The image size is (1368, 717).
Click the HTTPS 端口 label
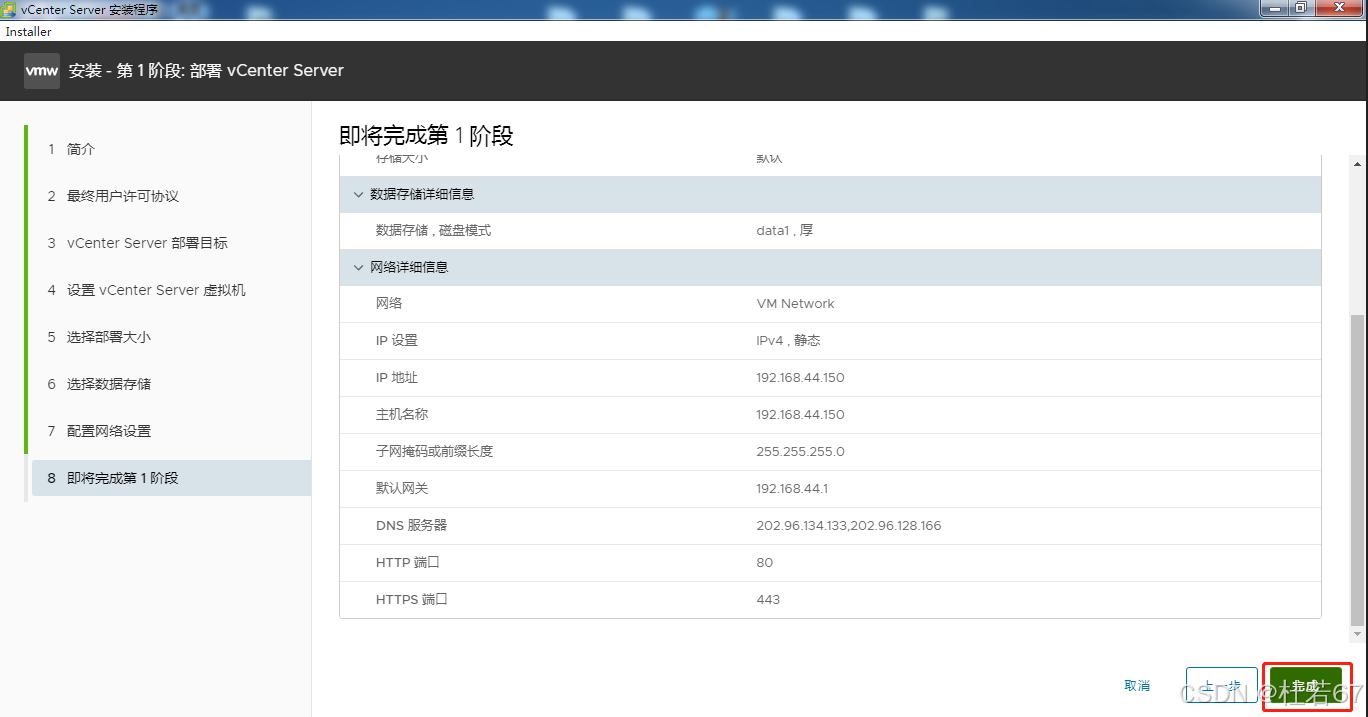click(x=411, y=600)
